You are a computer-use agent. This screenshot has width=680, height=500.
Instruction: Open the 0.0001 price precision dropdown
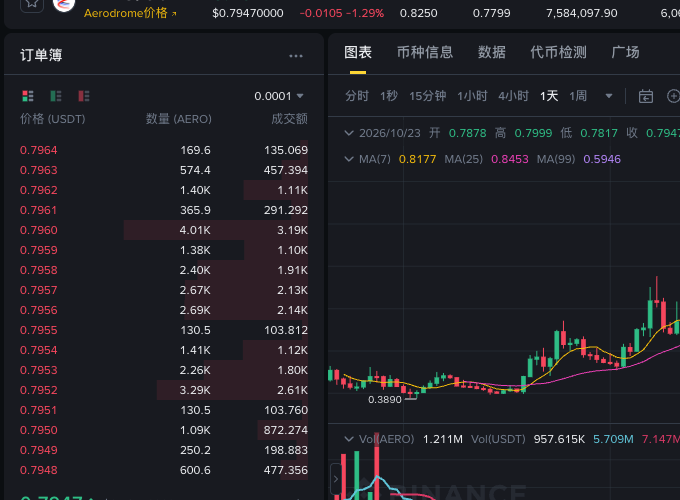coord(278,96)
